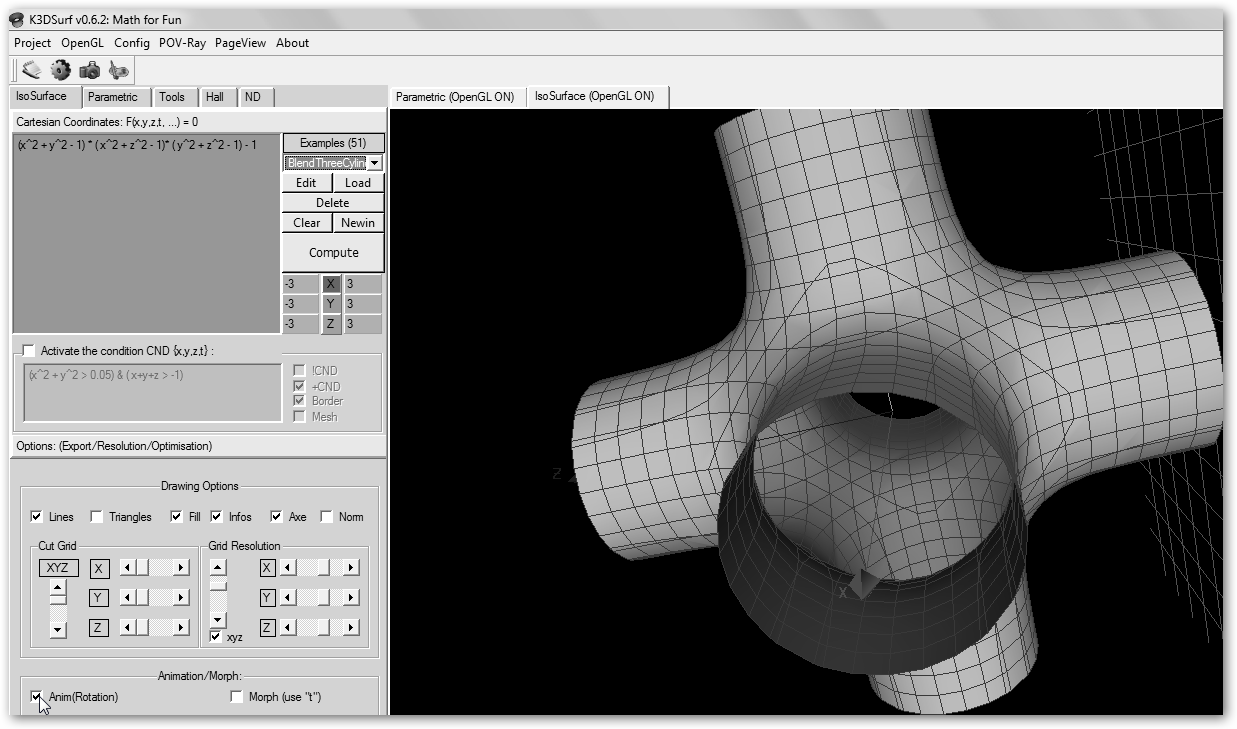Uncheck the Anim(Rotation) checkbox
1237x729 pixels.
37,696
